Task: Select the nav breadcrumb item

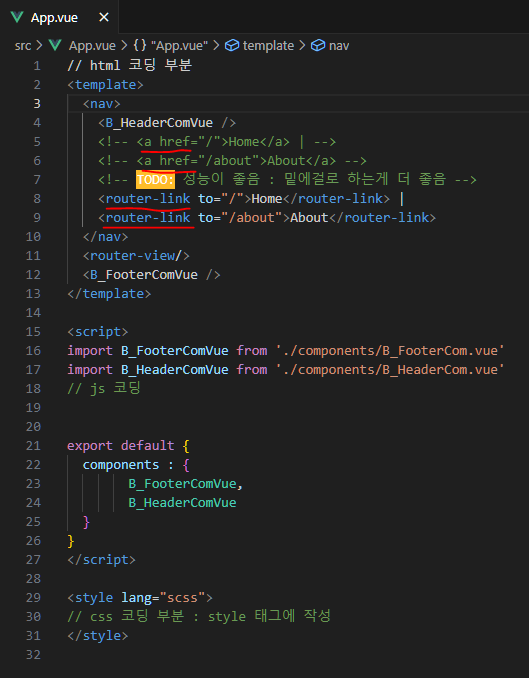Action: (339, 45)
